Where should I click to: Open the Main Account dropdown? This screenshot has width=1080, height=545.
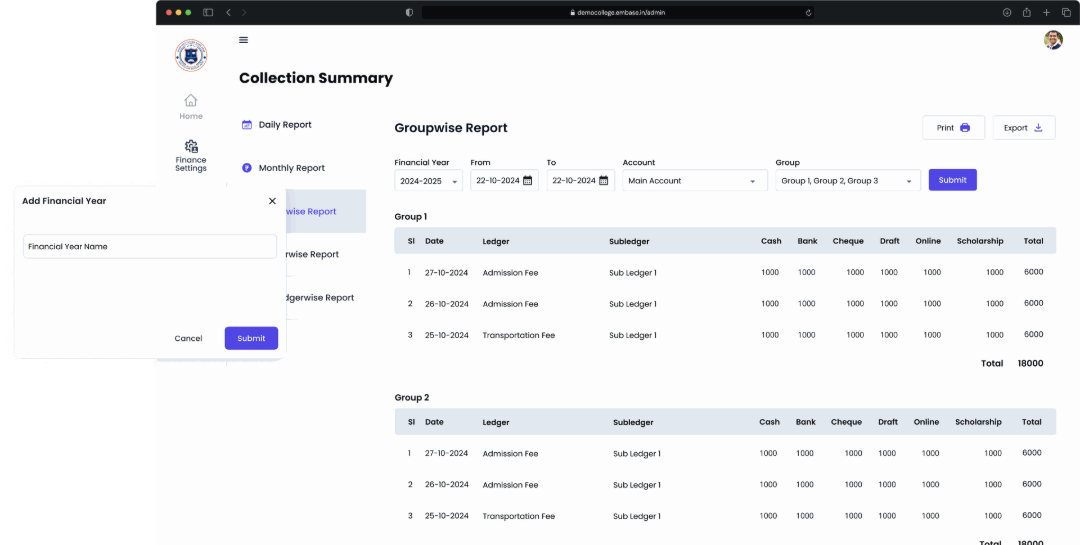coord(695,181)
